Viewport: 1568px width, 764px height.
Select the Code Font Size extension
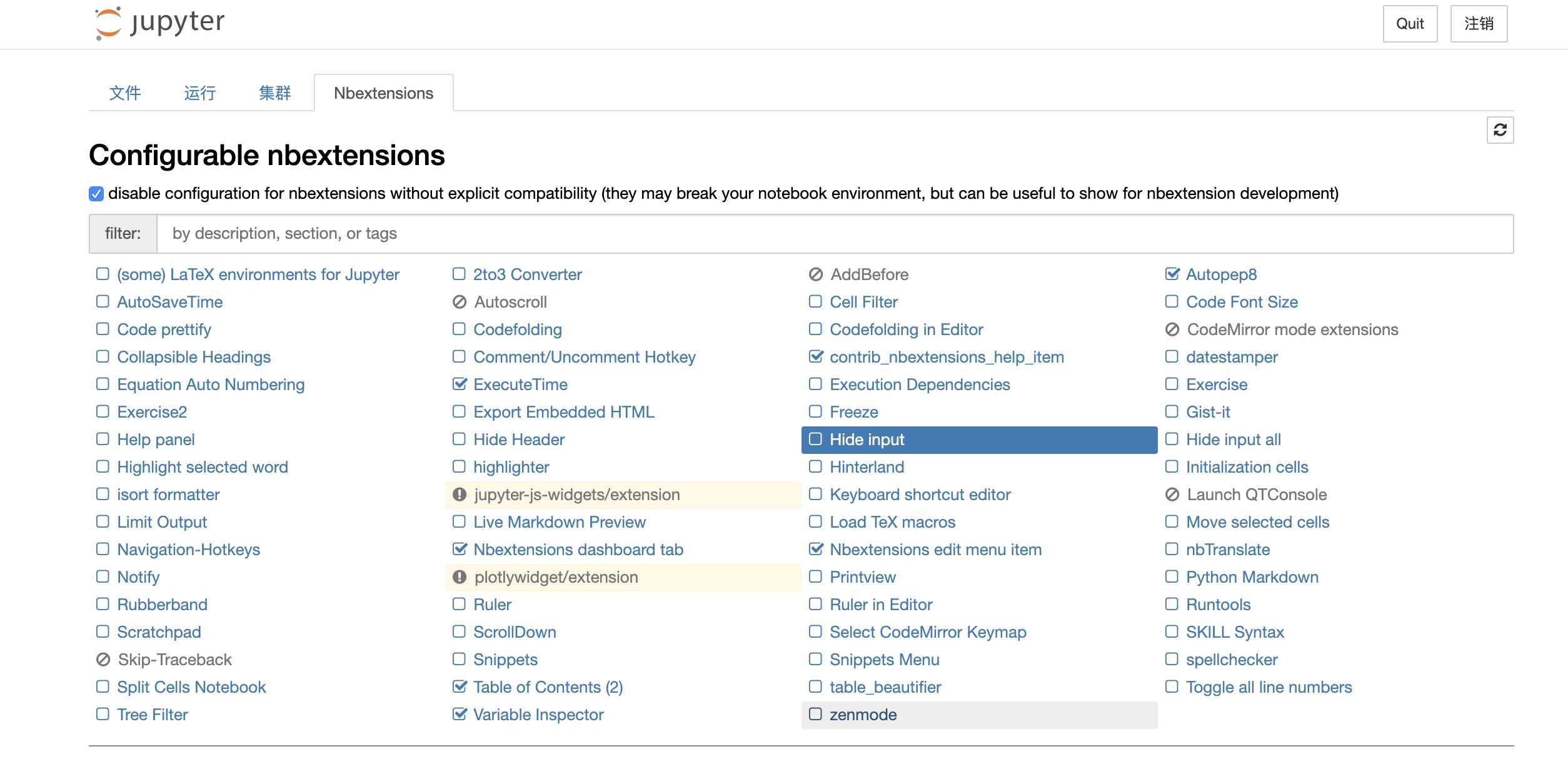(x=1242, y=302)
